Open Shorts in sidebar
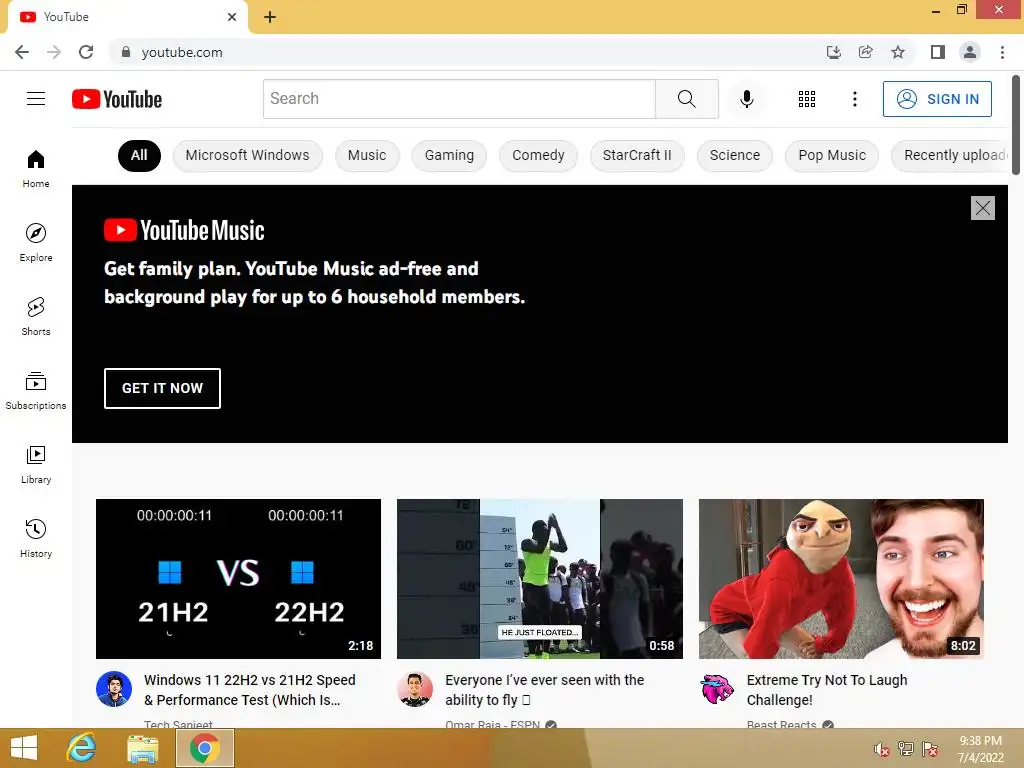 click(36, 316)
